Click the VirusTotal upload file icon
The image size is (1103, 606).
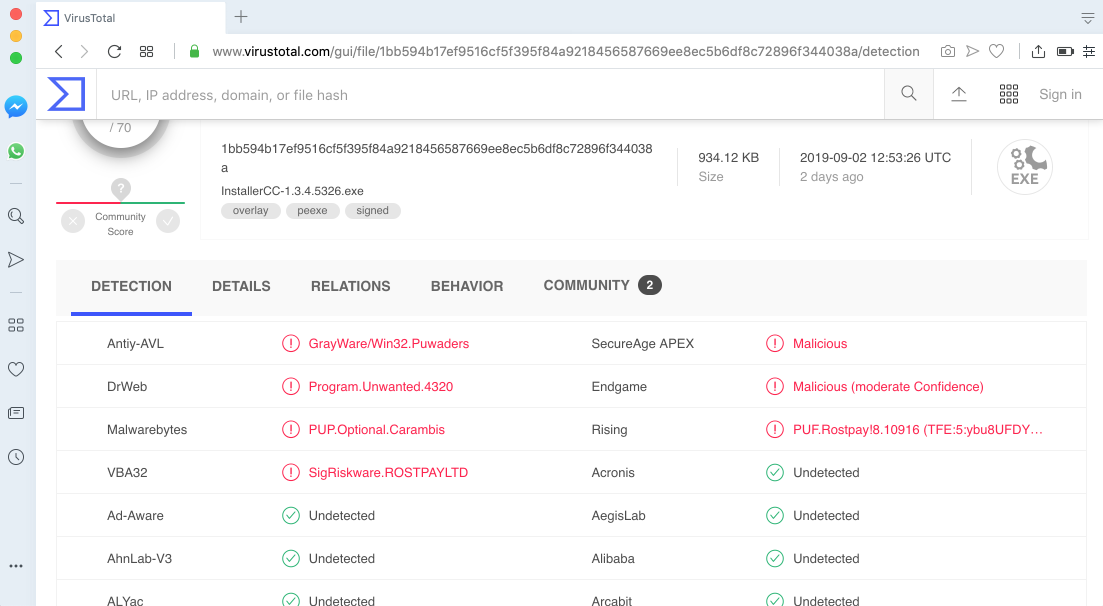coord(959,94)
